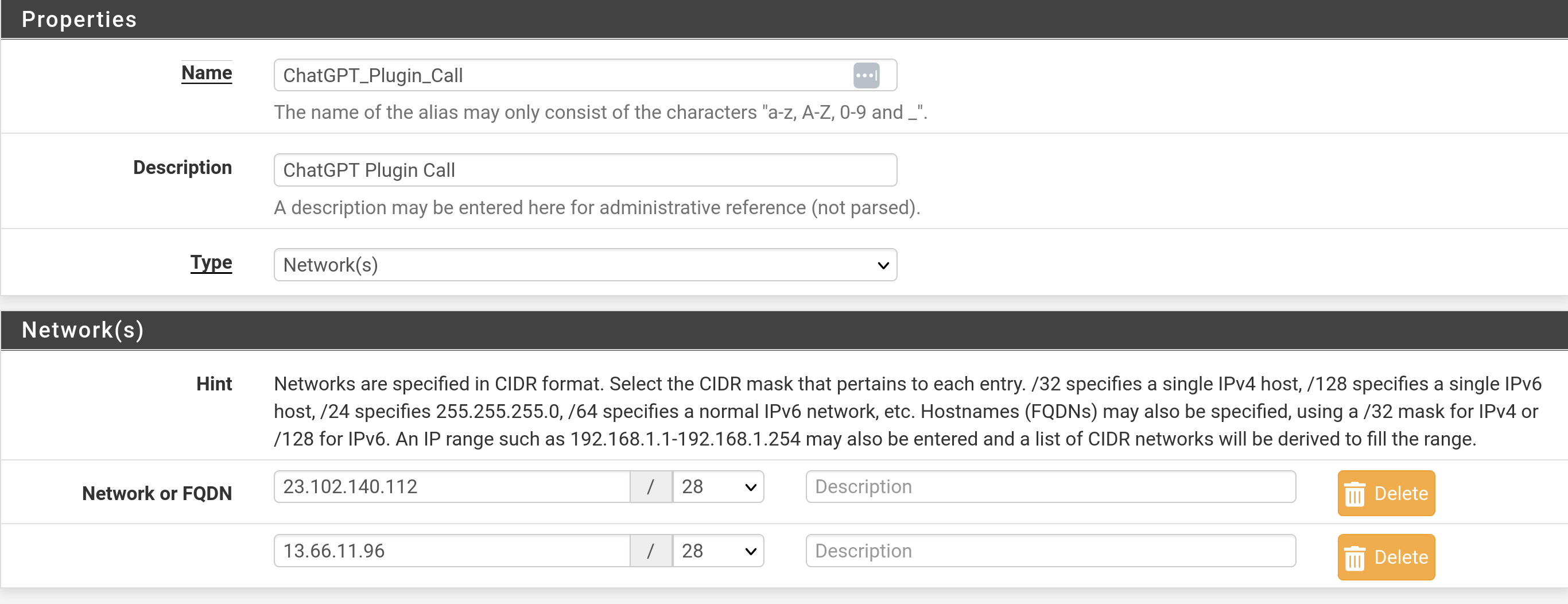
Task: Delete the 13.66.11.96 network entry
Action: [x=1386, y=557]
